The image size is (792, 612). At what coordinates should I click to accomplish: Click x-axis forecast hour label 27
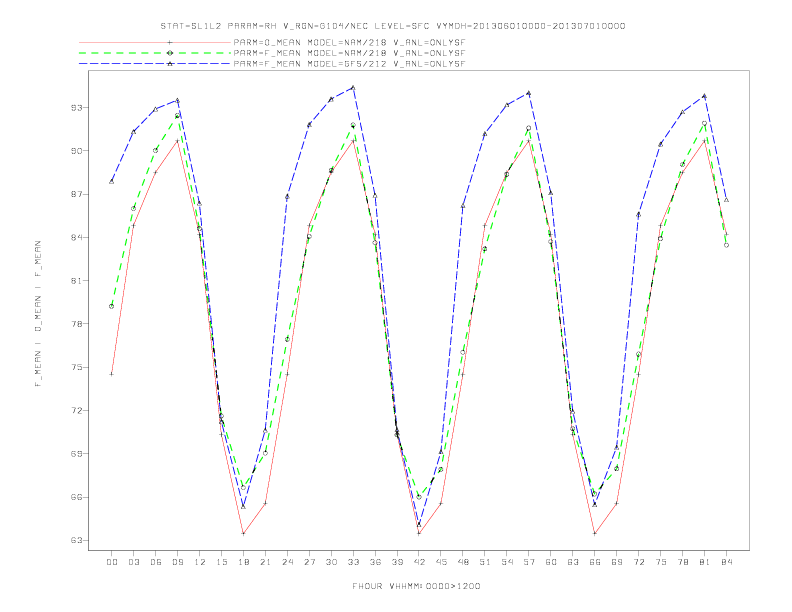[x=309, y=562]
